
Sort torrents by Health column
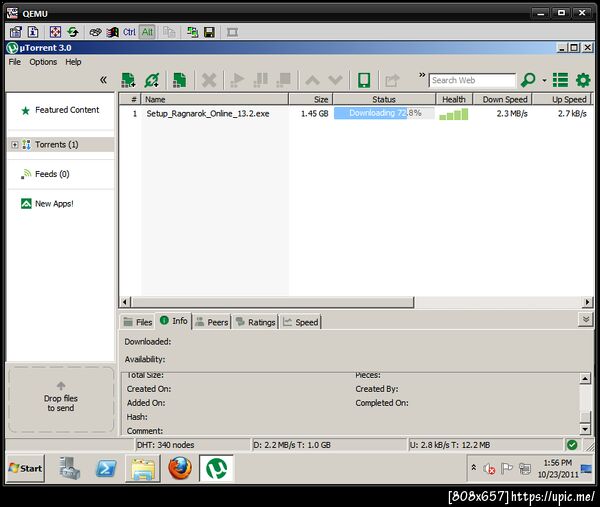(454, 99)
